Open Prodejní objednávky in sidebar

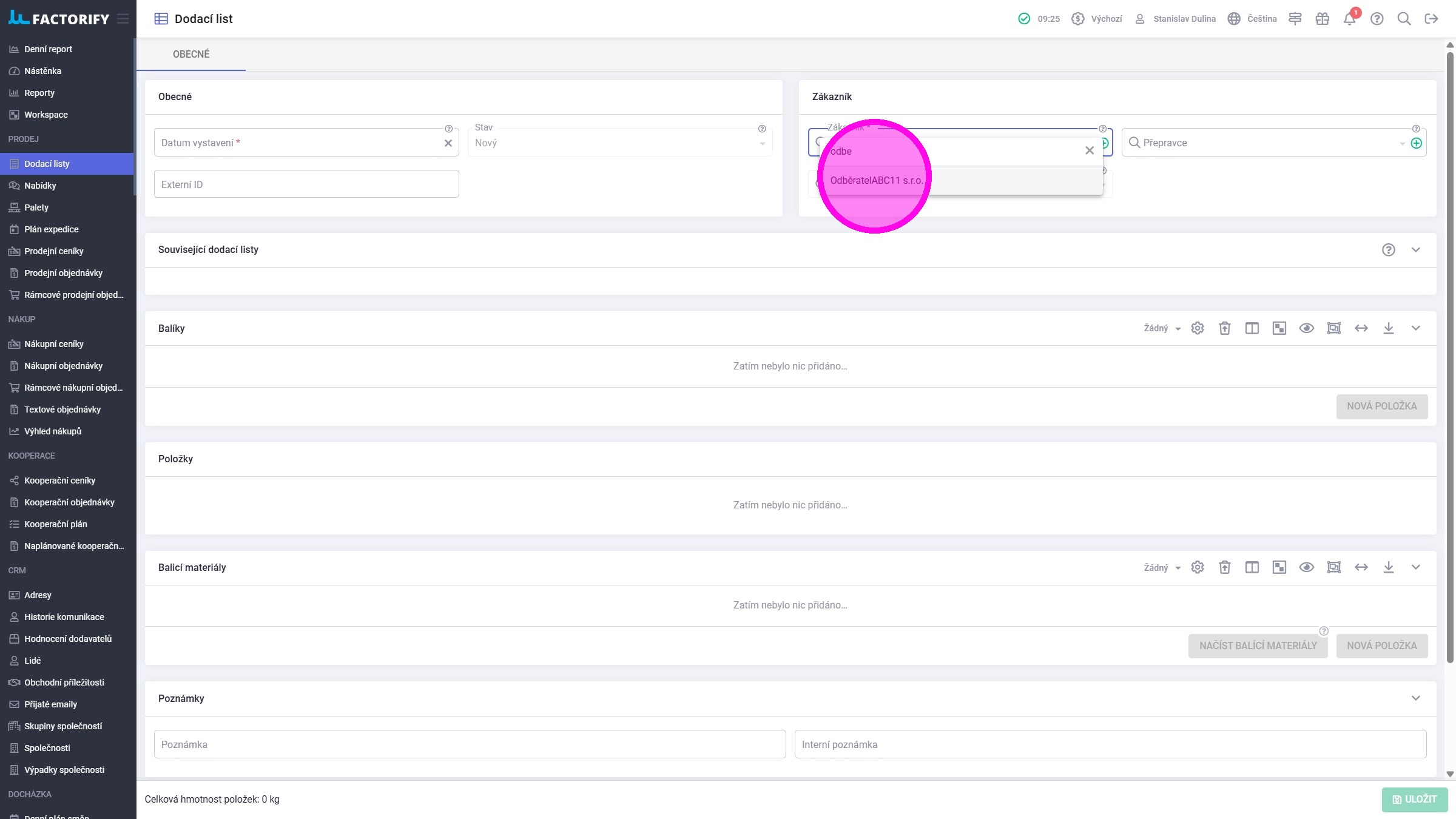point(63,273)
